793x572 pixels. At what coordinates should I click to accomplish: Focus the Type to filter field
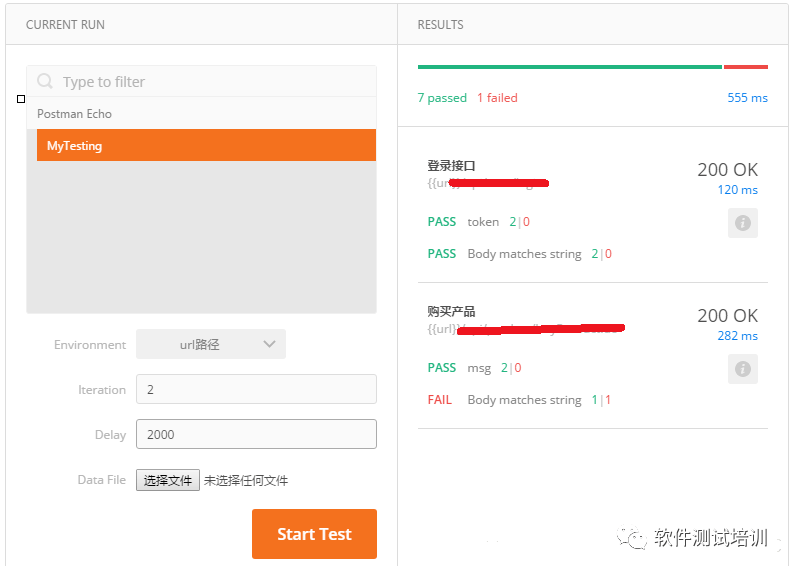coord(201,81)
